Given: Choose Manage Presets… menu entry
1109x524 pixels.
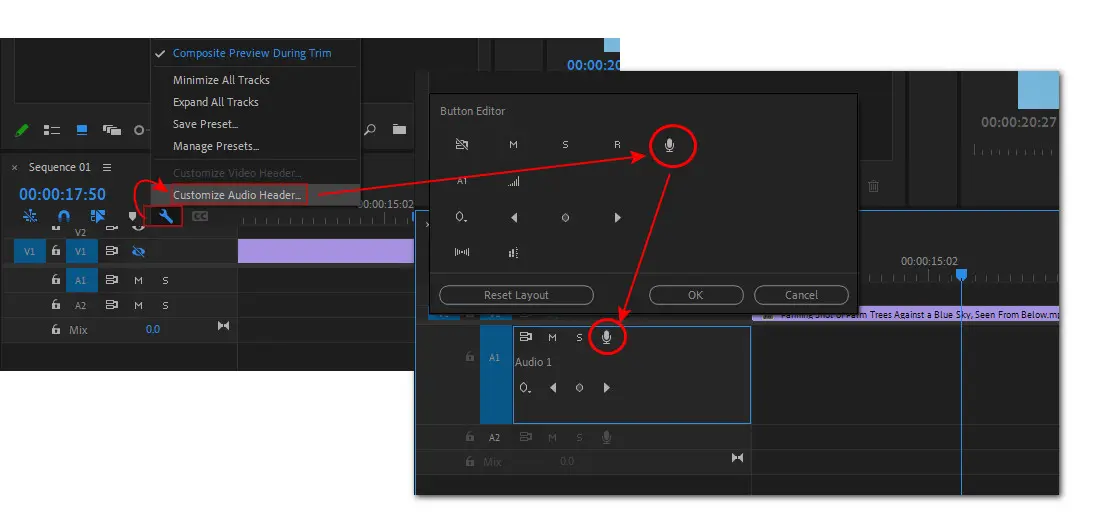Looking at the screenshot, I should tap(216, 146).
